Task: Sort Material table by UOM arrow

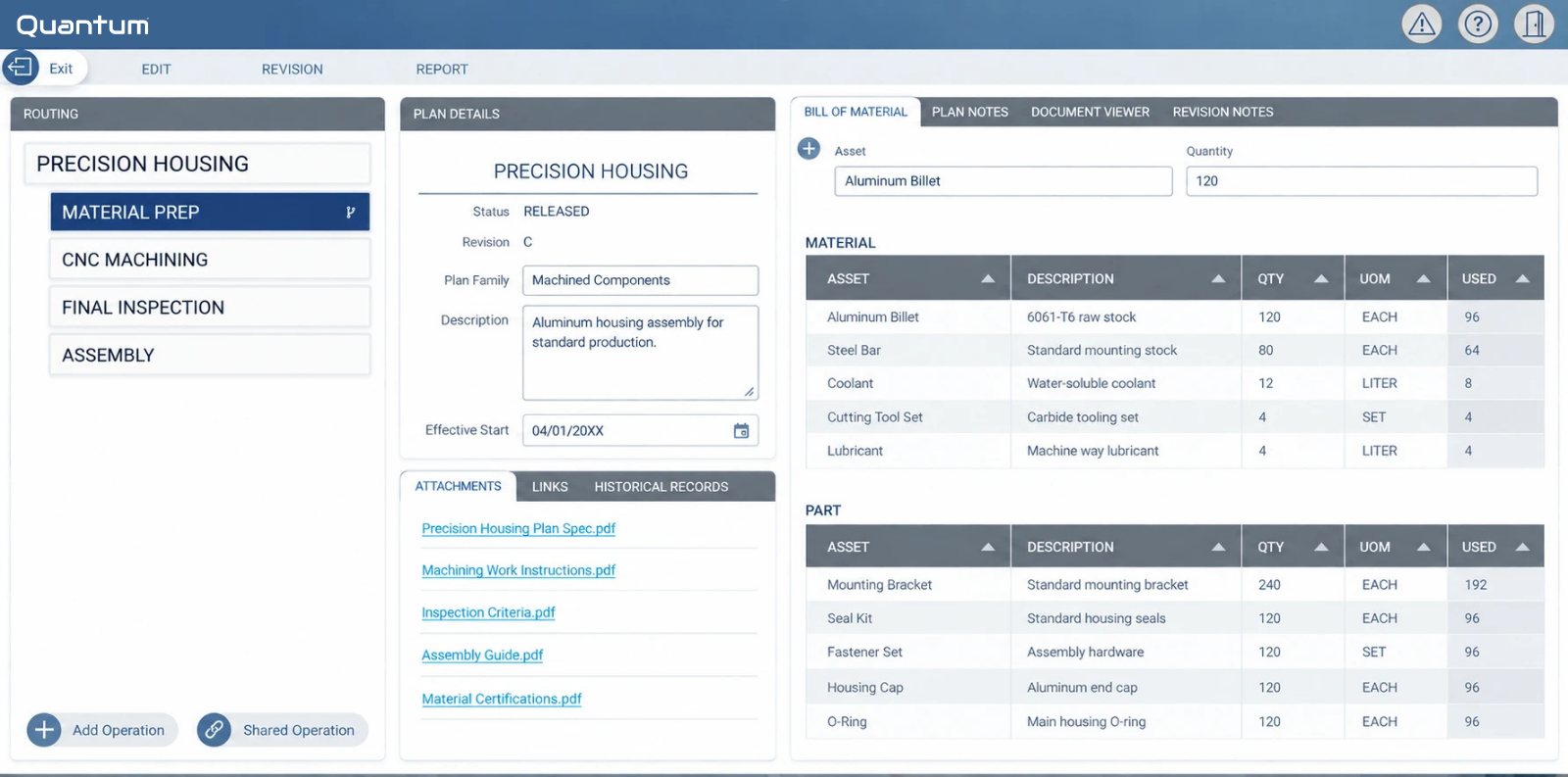Action: 1423,279
